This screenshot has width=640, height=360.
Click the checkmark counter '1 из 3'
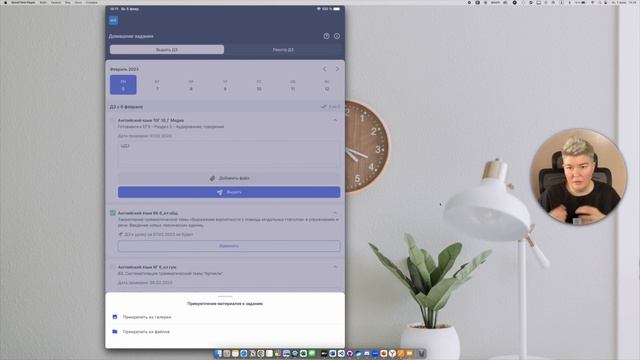[x=331, y=107]
